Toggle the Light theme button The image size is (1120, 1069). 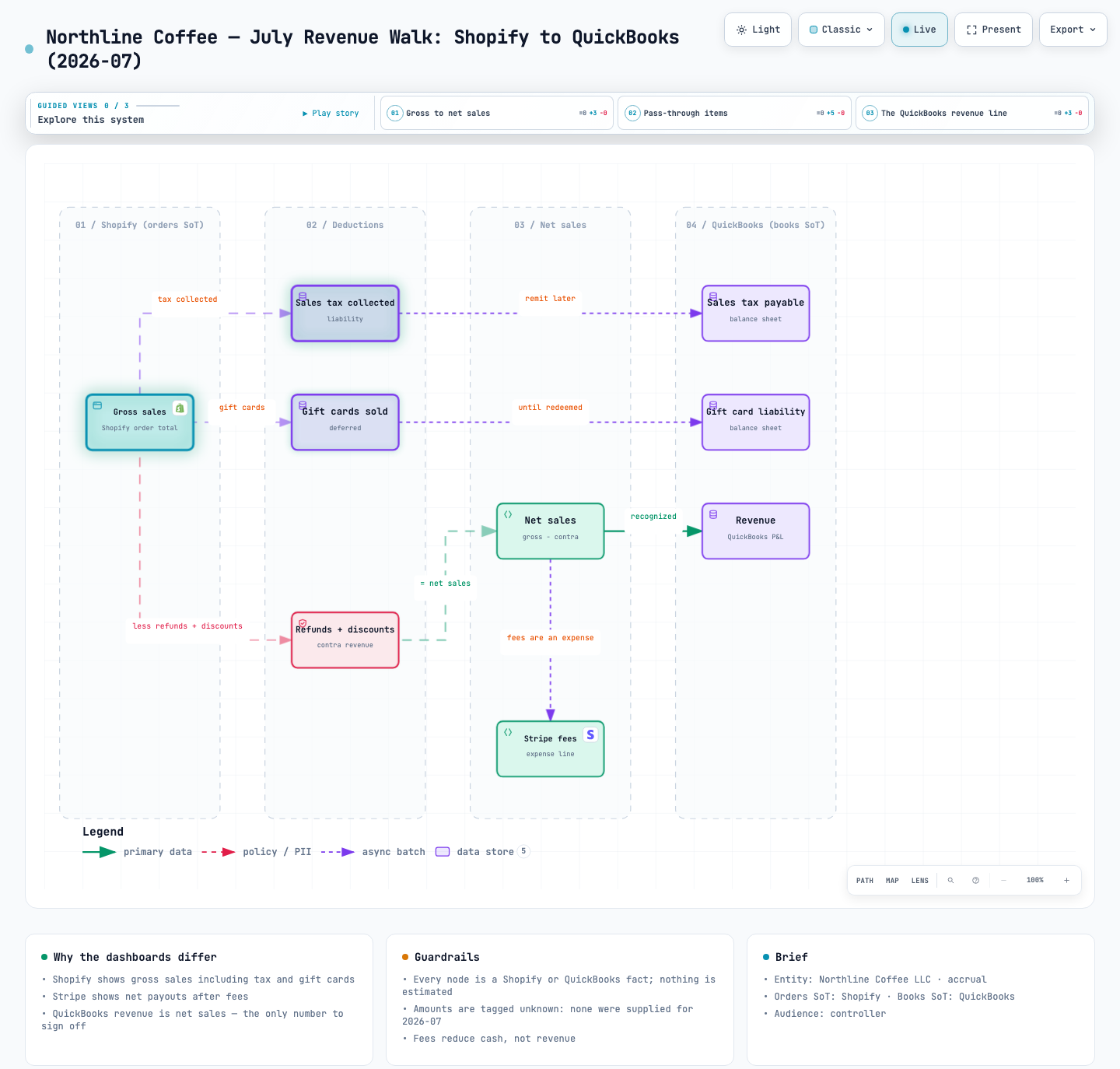click(758, 30)
